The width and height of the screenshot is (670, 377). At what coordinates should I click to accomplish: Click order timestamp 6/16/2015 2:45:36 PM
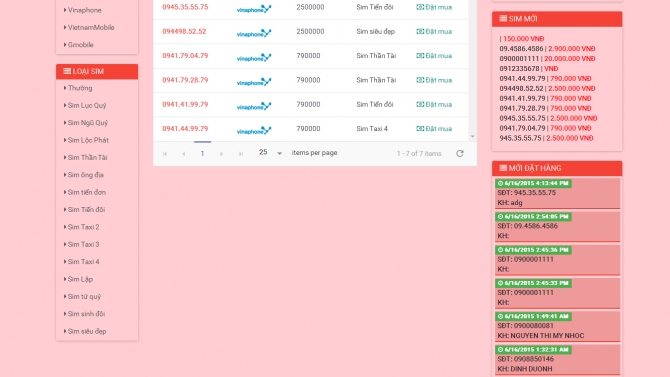(x=533, y=250)
